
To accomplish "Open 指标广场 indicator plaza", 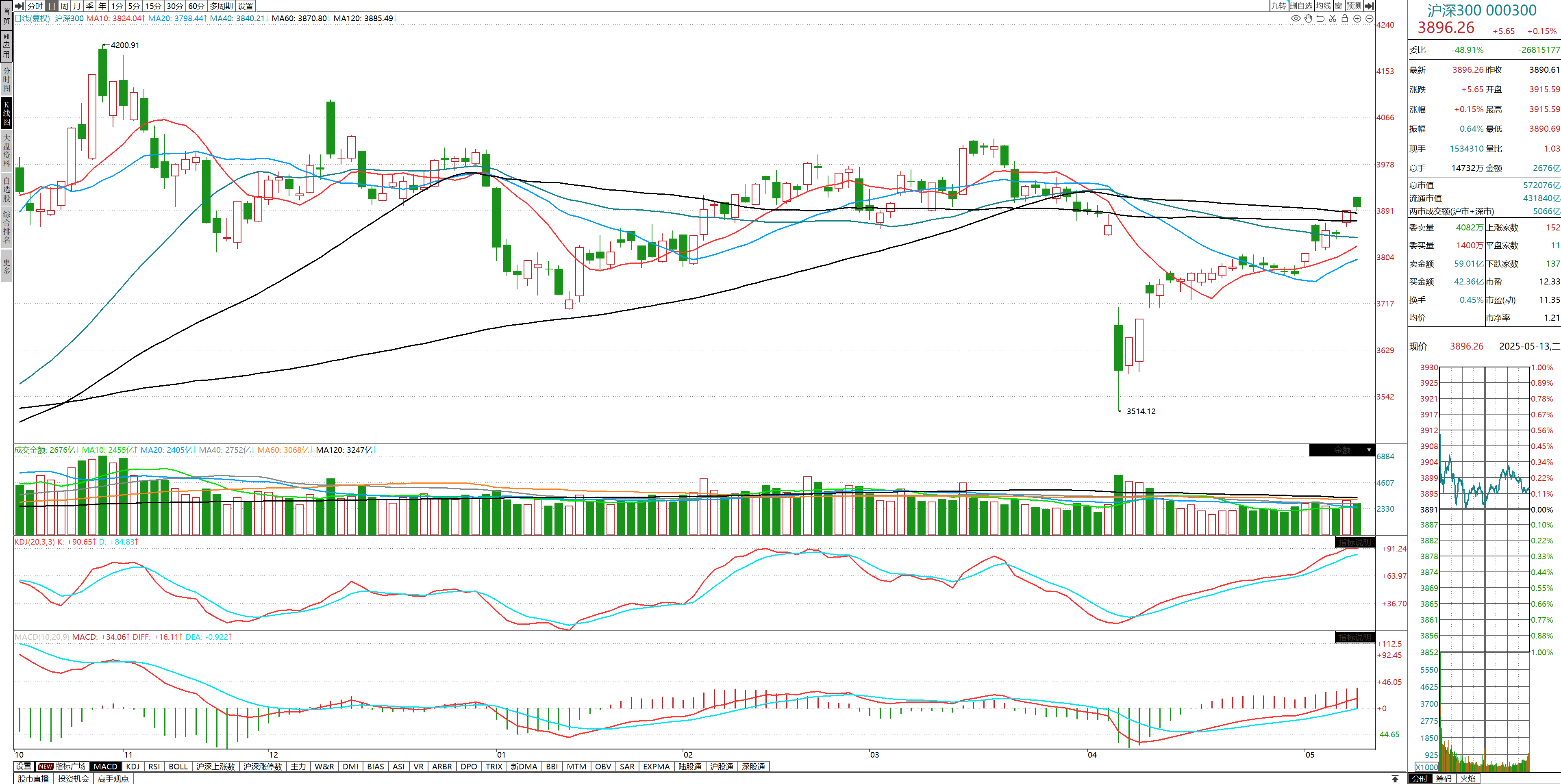I will coord(63,767).
